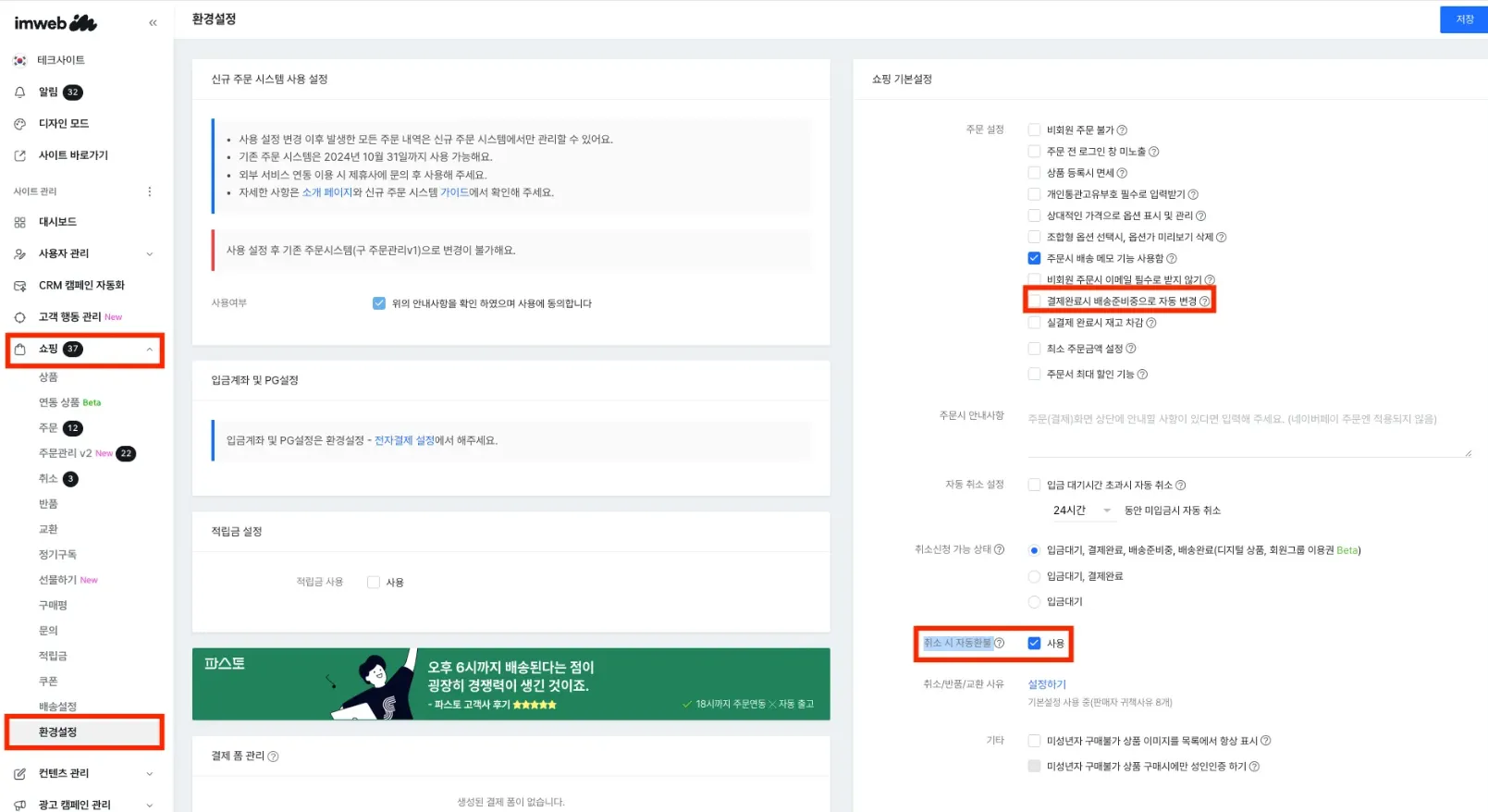1488x812 pixels.
Task: Check 입금 대기시간 초과시 자동 취소
Action: 1034,486
